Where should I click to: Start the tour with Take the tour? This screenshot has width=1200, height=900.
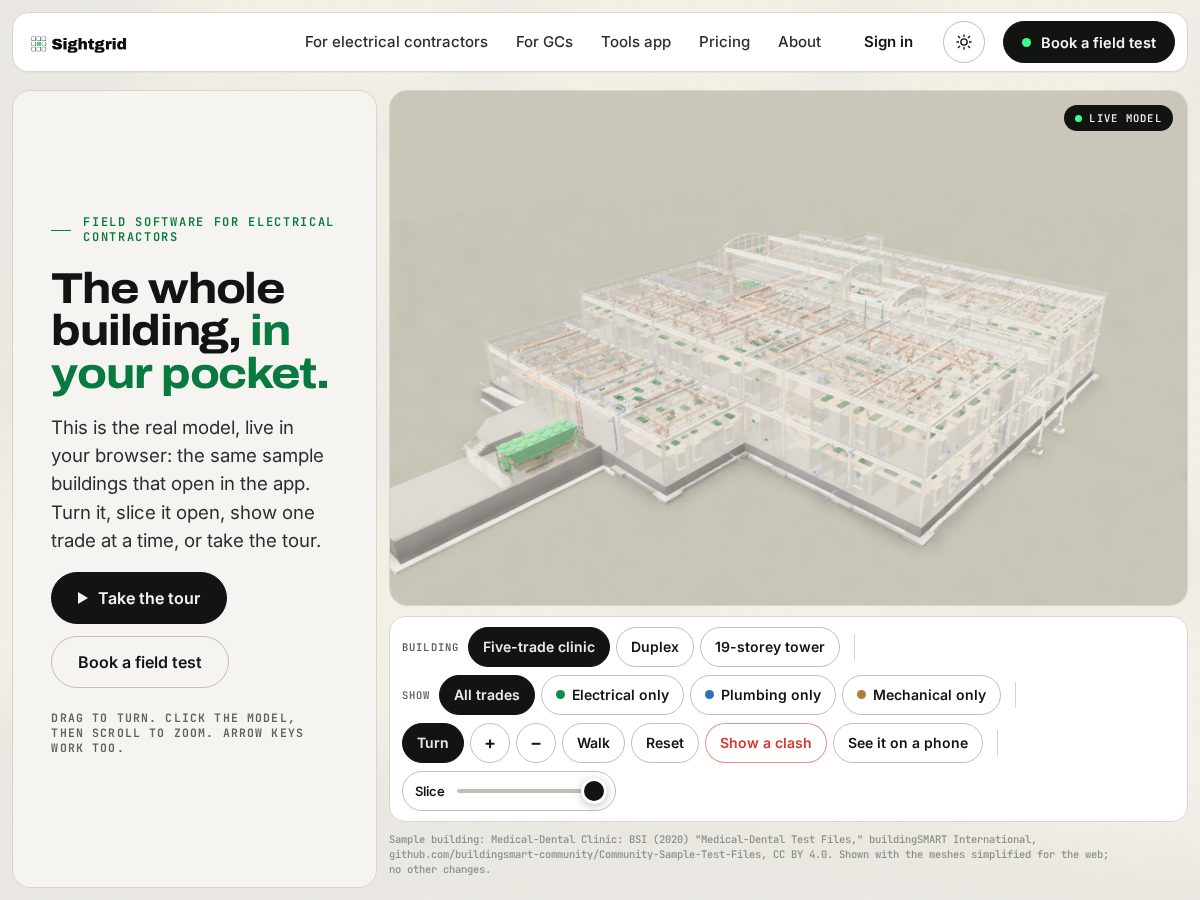(139, 598)
